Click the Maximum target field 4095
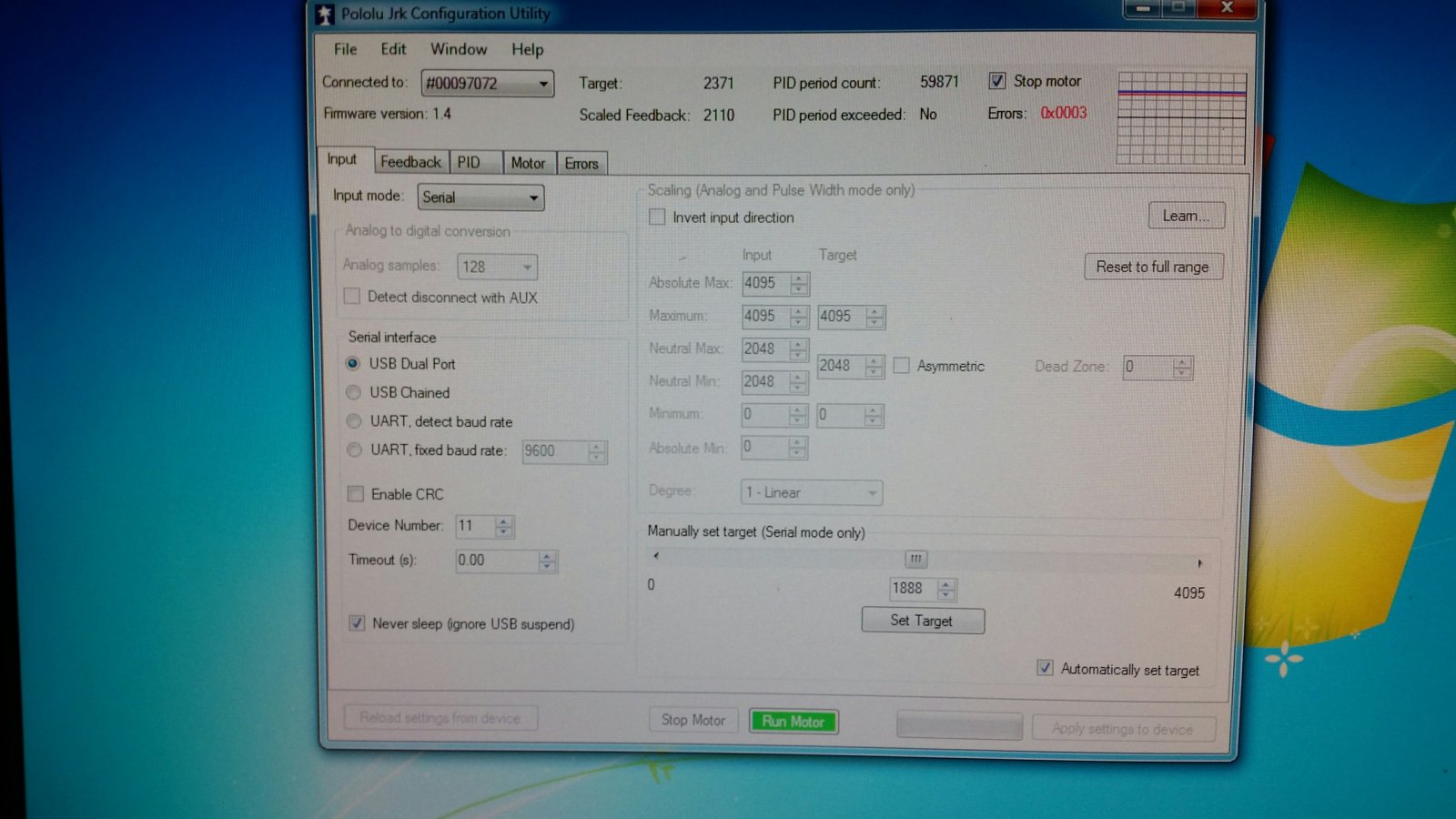This screenshot has height=819, width=1456. point(842,317)
